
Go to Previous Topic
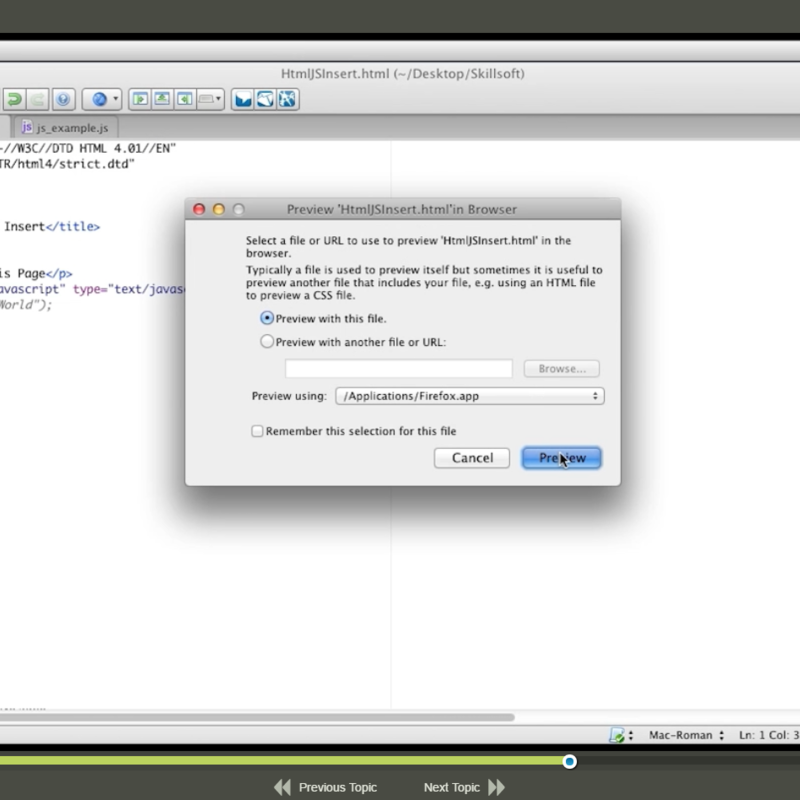coord(326,787)
